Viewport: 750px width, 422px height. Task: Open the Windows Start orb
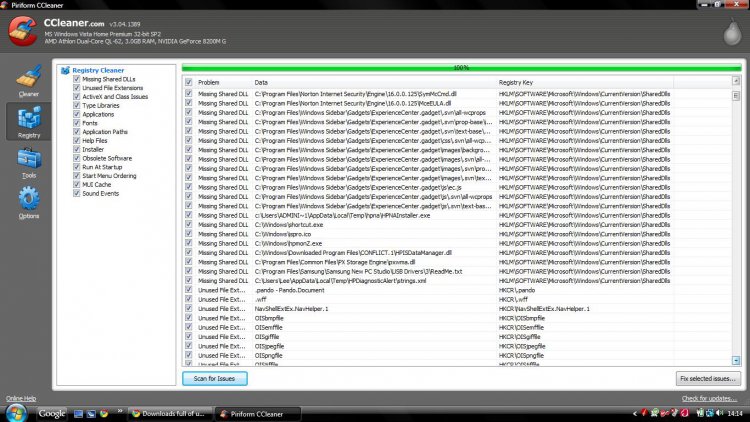[x=16, y=413]
